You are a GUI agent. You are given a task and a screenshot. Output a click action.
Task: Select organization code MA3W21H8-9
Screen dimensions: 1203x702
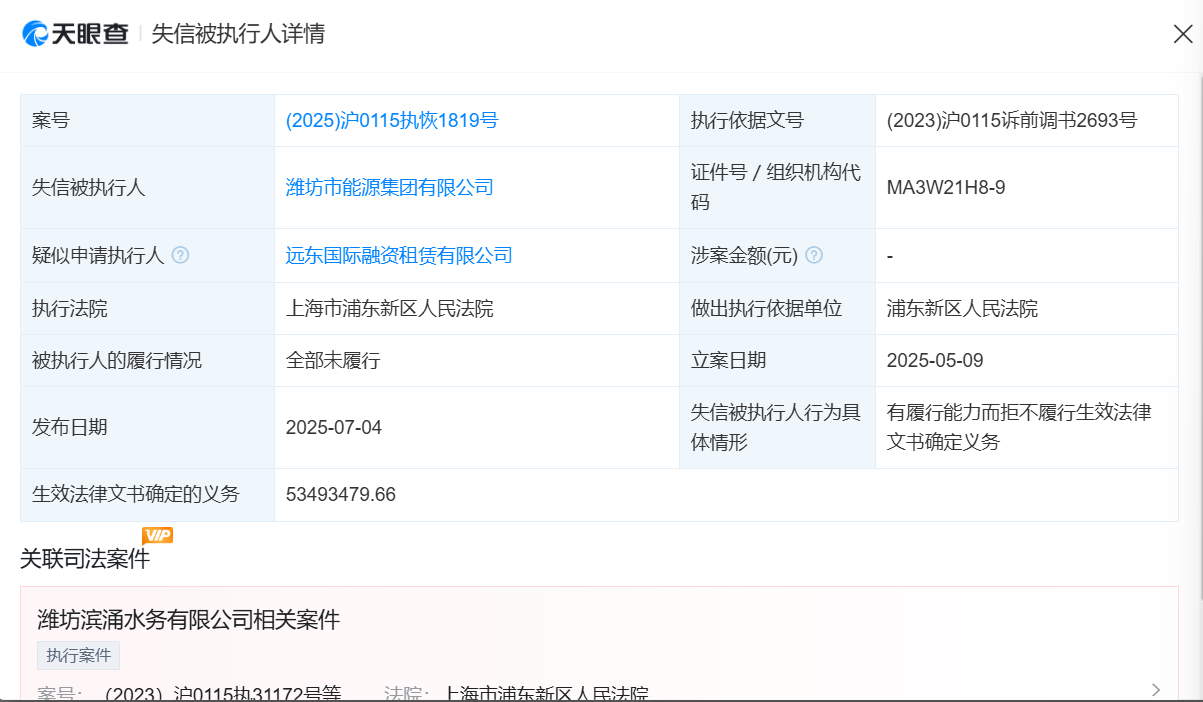[x=946, y=187]
